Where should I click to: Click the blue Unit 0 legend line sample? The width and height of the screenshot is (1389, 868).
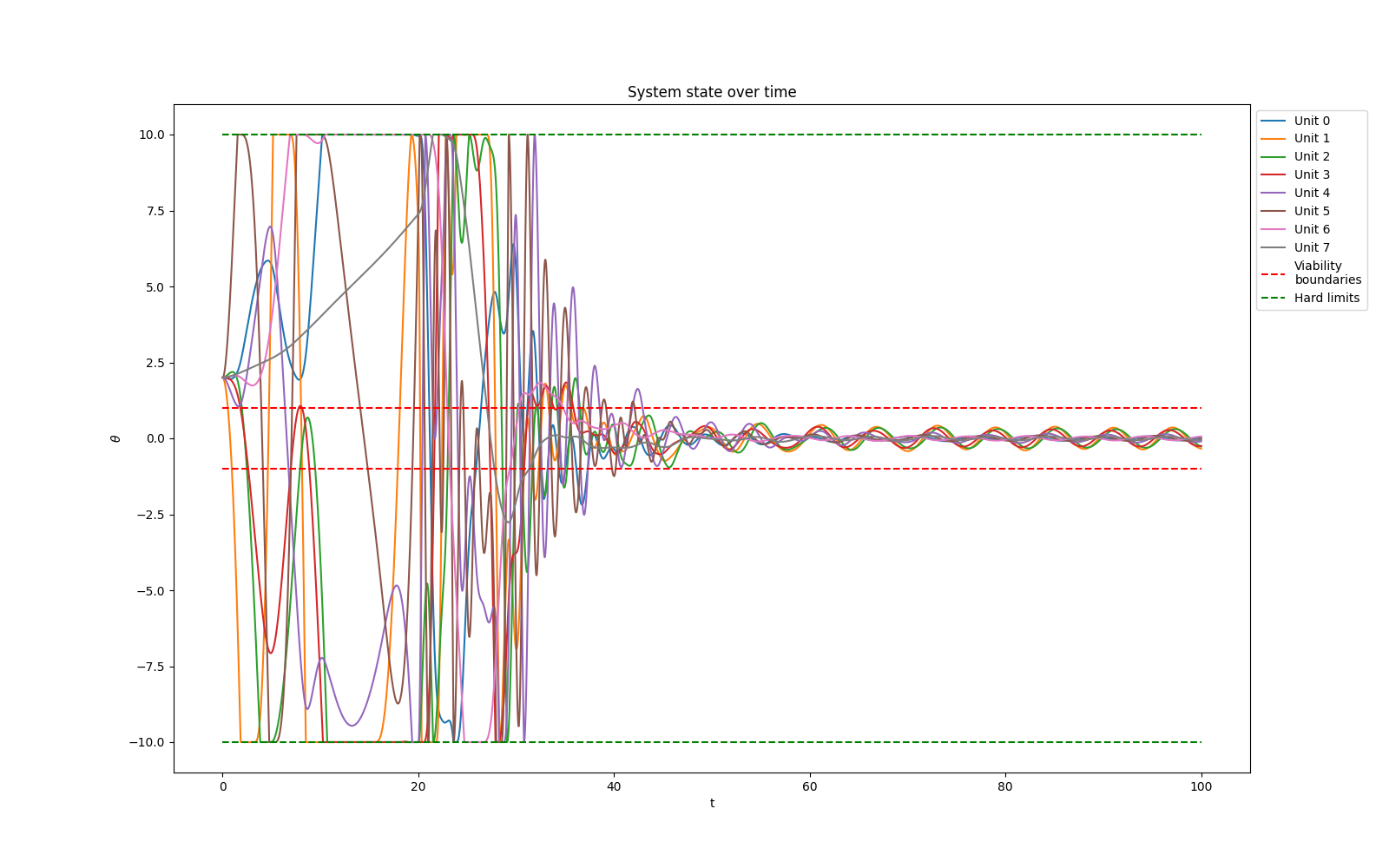tap(1273, 121)
